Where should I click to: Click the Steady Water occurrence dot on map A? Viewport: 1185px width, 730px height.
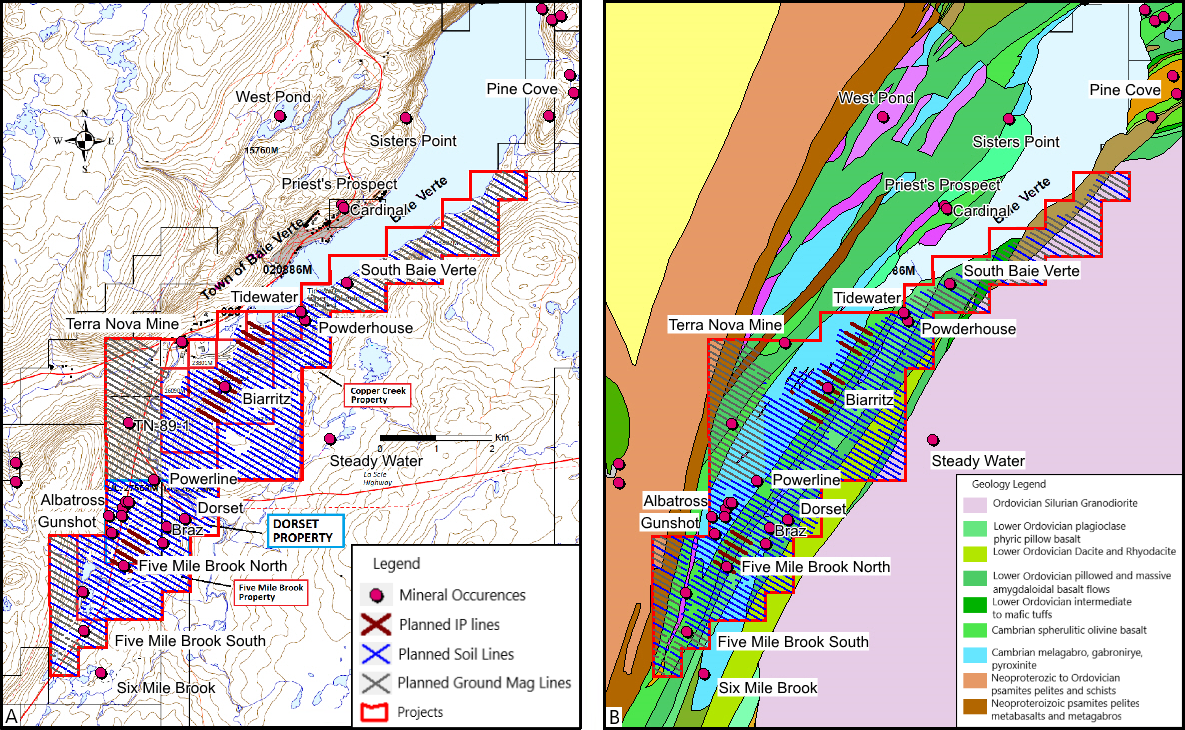[330, 438]
